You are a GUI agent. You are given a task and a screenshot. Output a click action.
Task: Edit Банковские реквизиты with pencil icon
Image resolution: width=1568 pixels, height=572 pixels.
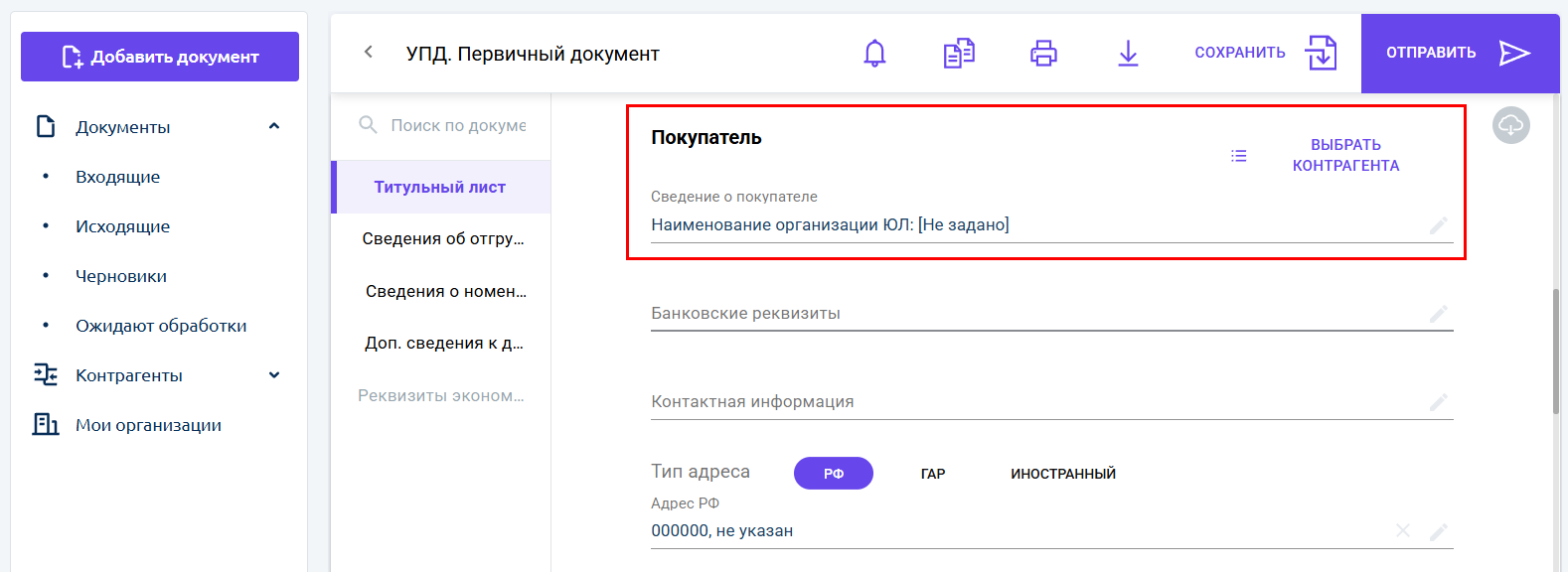click(x=1438, y=314)
